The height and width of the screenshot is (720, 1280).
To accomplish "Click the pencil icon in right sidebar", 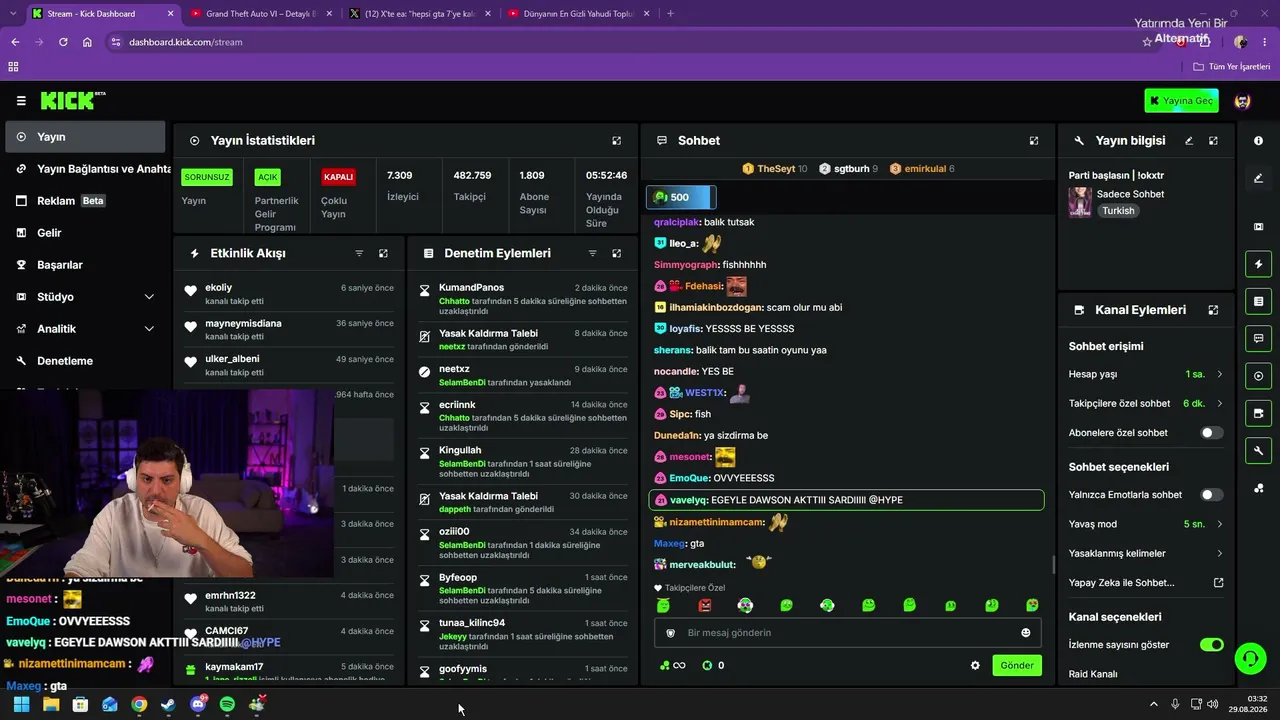I will click(1258, 178).
